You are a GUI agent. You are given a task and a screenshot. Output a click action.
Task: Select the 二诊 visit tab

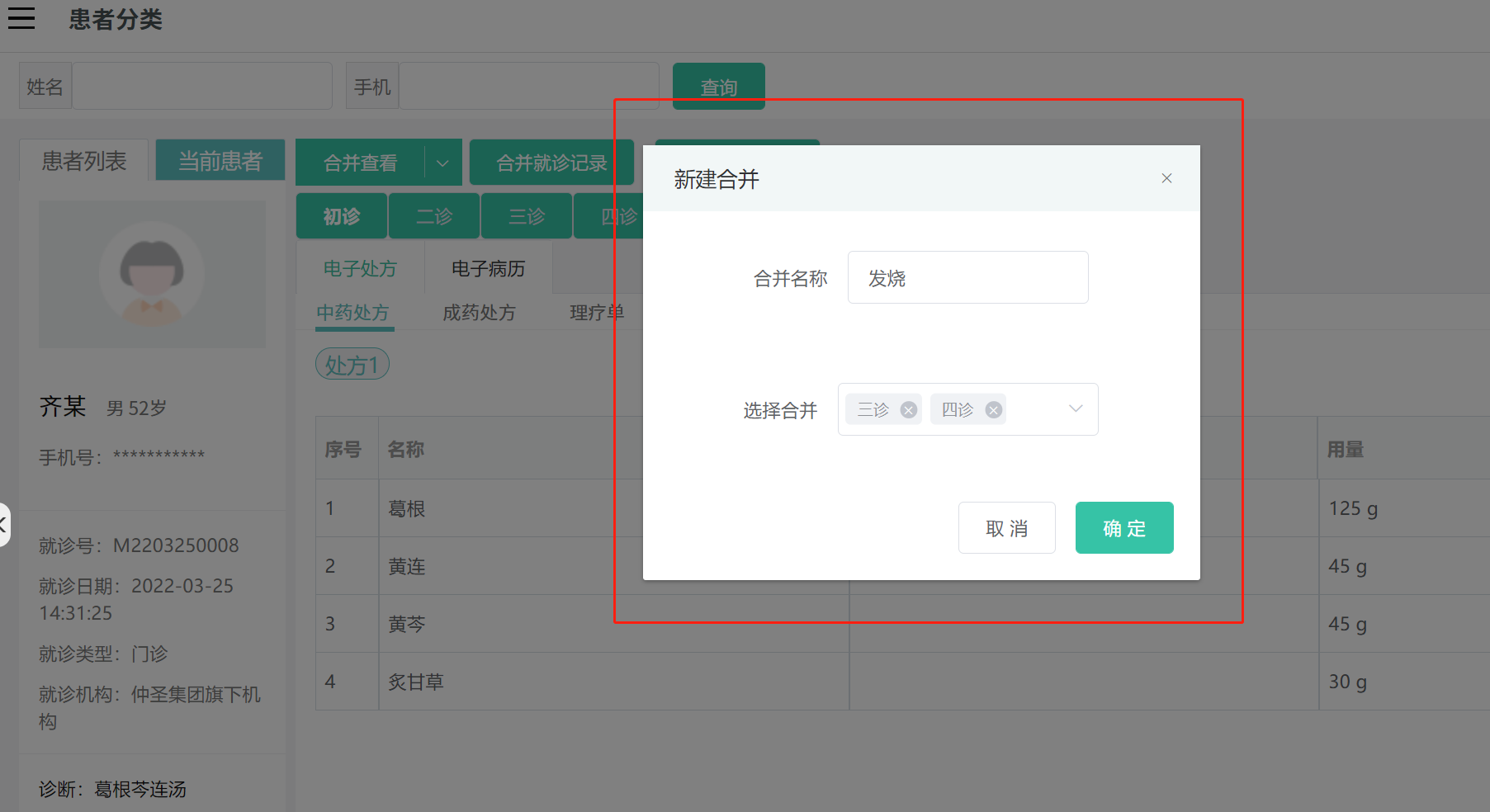click(x=434, y=216)
